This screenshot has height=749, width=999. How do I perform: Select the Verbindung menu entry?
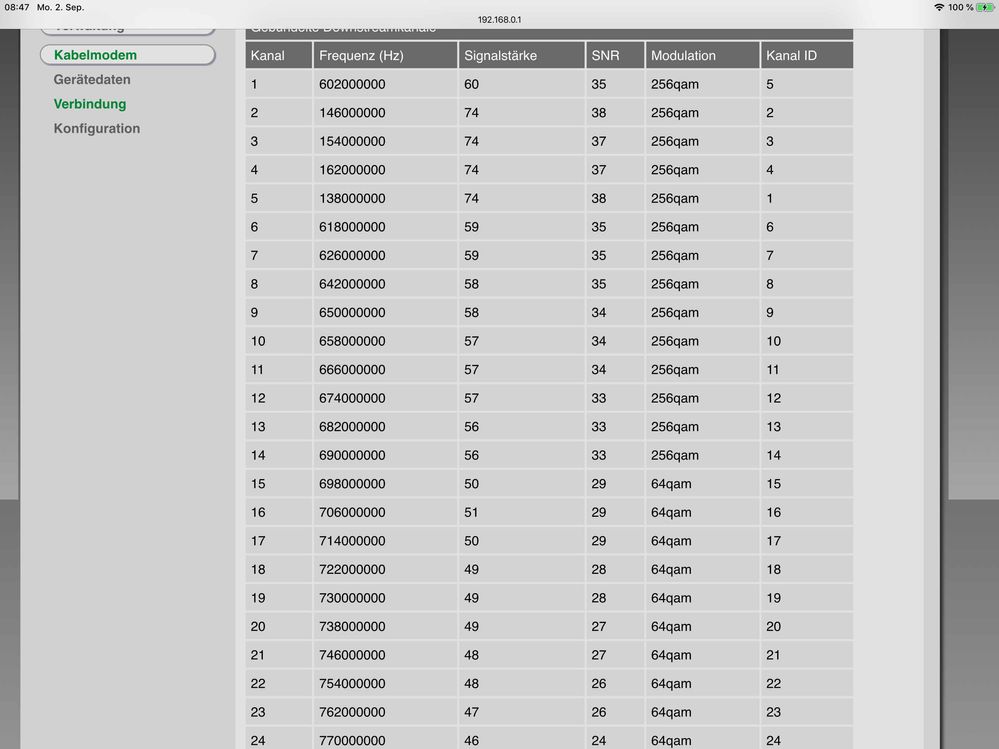click(x=90, y=104)
